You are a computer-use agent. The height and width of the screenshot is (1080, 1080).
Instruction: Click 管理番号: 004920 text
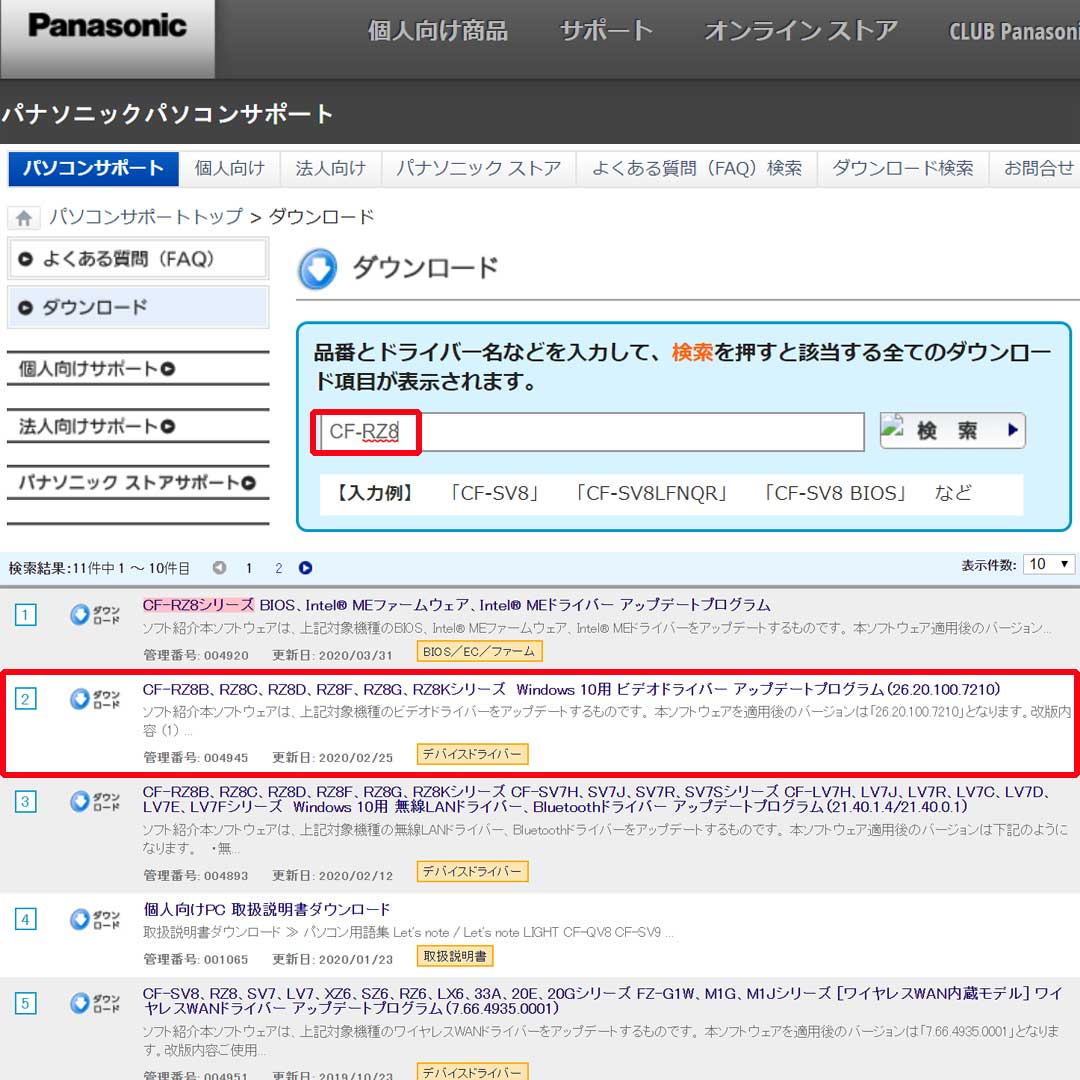pyautogui.click(x=196, y=655)
